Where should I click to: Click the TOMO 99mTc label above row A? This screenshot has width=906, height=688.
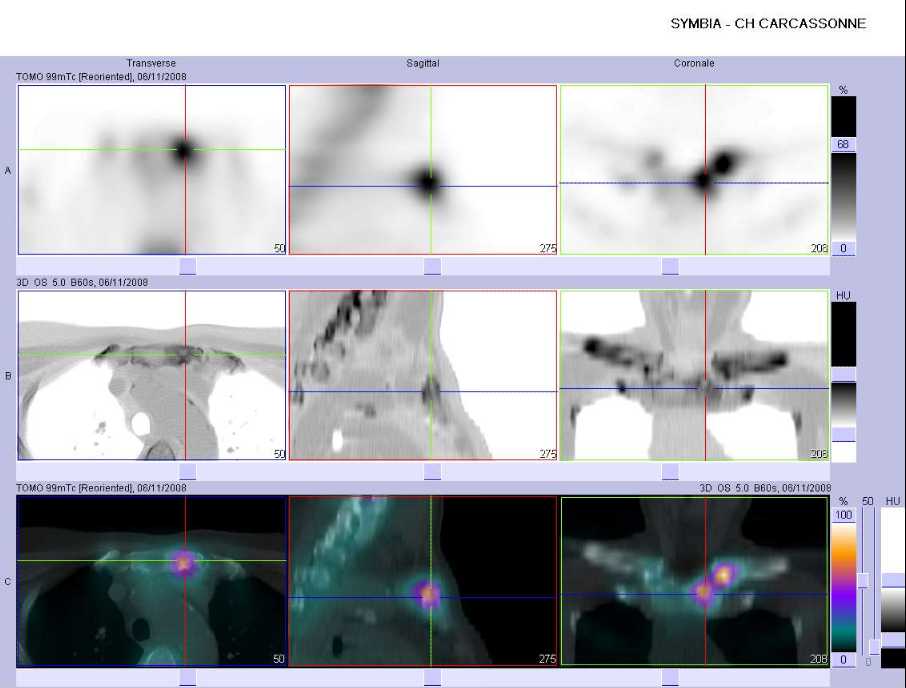[101, 77]
